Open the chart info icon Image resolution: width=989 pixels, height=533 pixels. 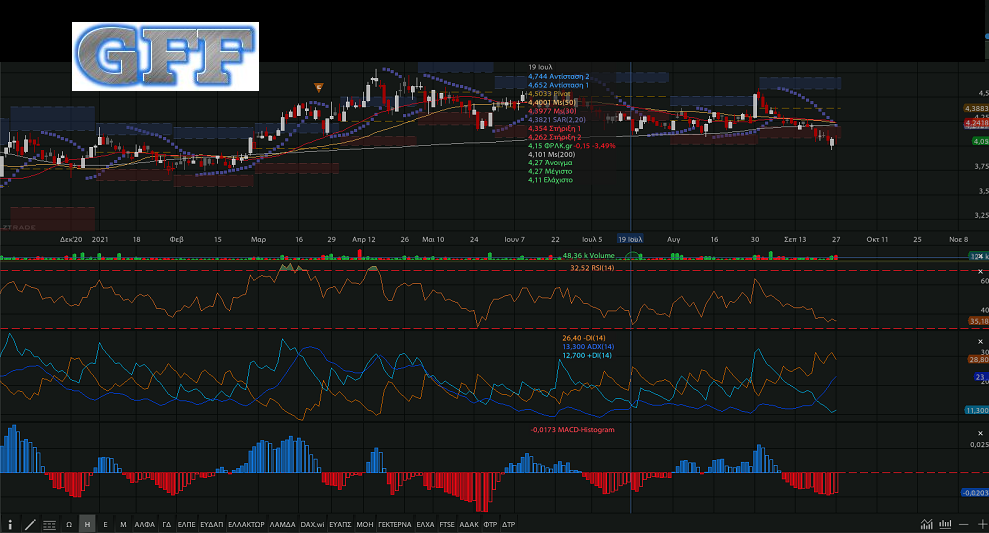pyautogui.click(x=9, y=524)
